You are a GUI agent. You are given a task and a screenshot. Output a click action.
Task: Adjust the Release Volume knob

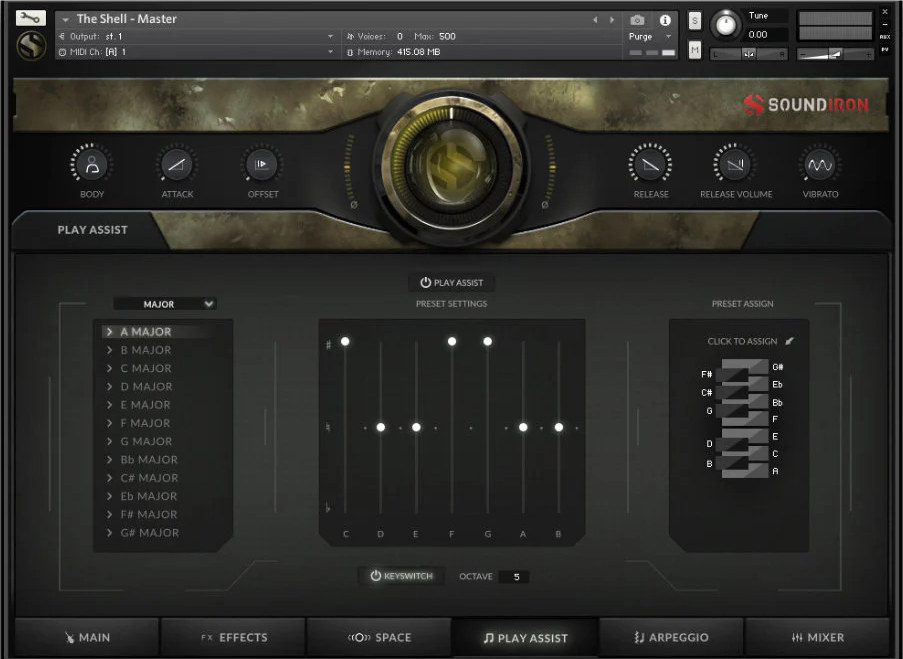736,163
